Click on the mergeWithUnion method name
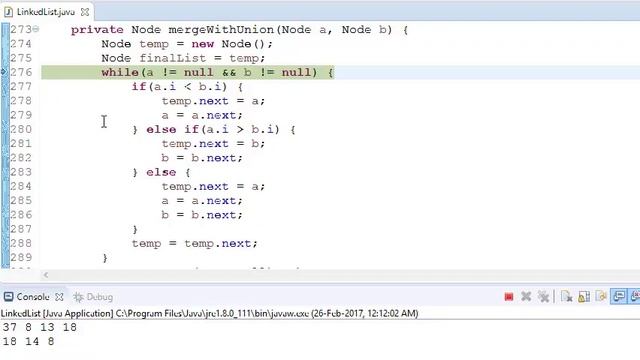The width and height of the screenshot is (640, 360). pyautogui.click(x=221, y=30)
